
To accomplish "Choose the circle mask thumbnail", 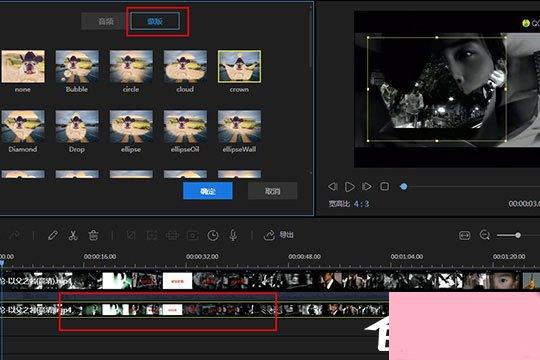I will click(x=131, y=66).
